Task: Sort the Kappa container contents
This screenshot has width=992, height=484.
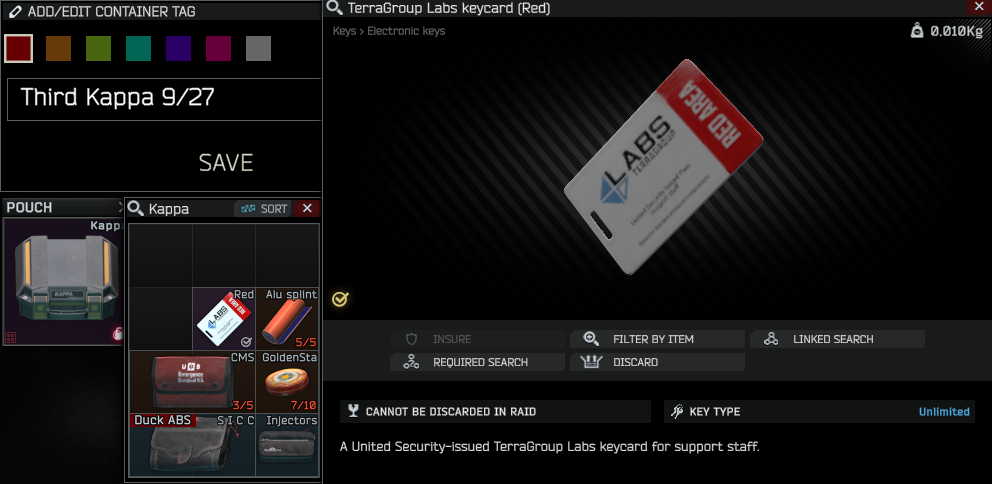Action: click(x=264, y=209)
